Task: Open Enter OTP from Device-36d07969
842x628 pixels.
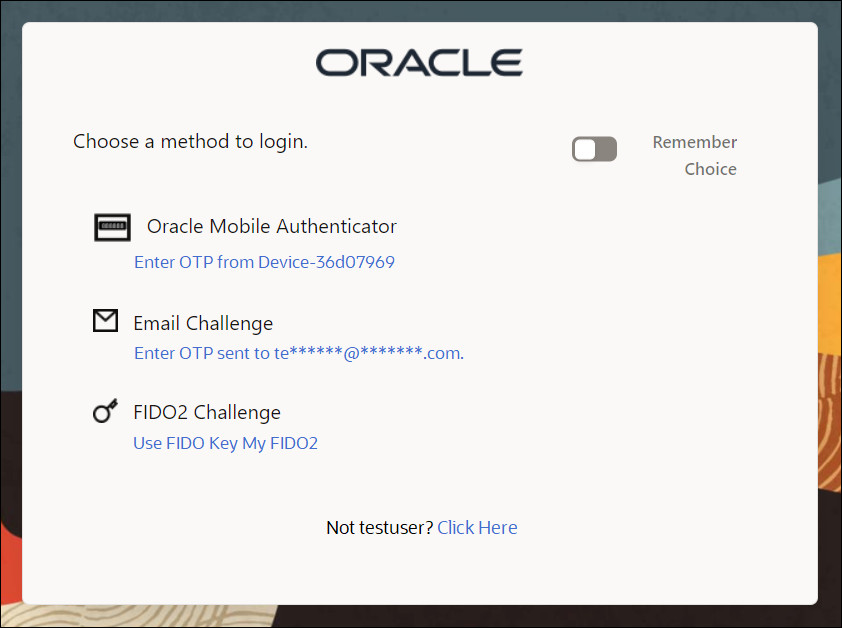Action: coord(264,261)
